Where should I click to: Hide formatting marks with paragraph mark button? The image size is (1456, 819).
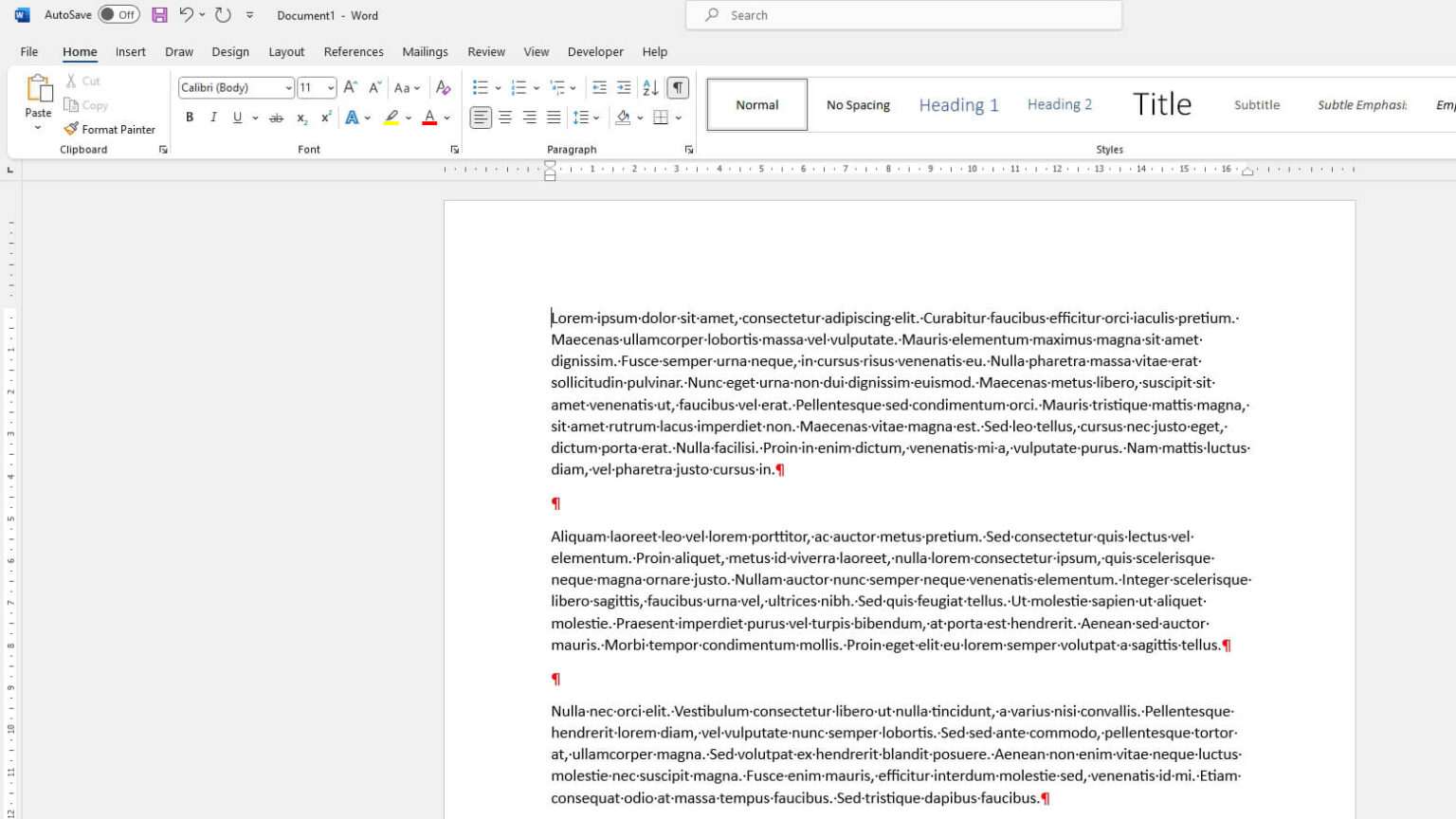pyautogui.click(x=676, y=87)
